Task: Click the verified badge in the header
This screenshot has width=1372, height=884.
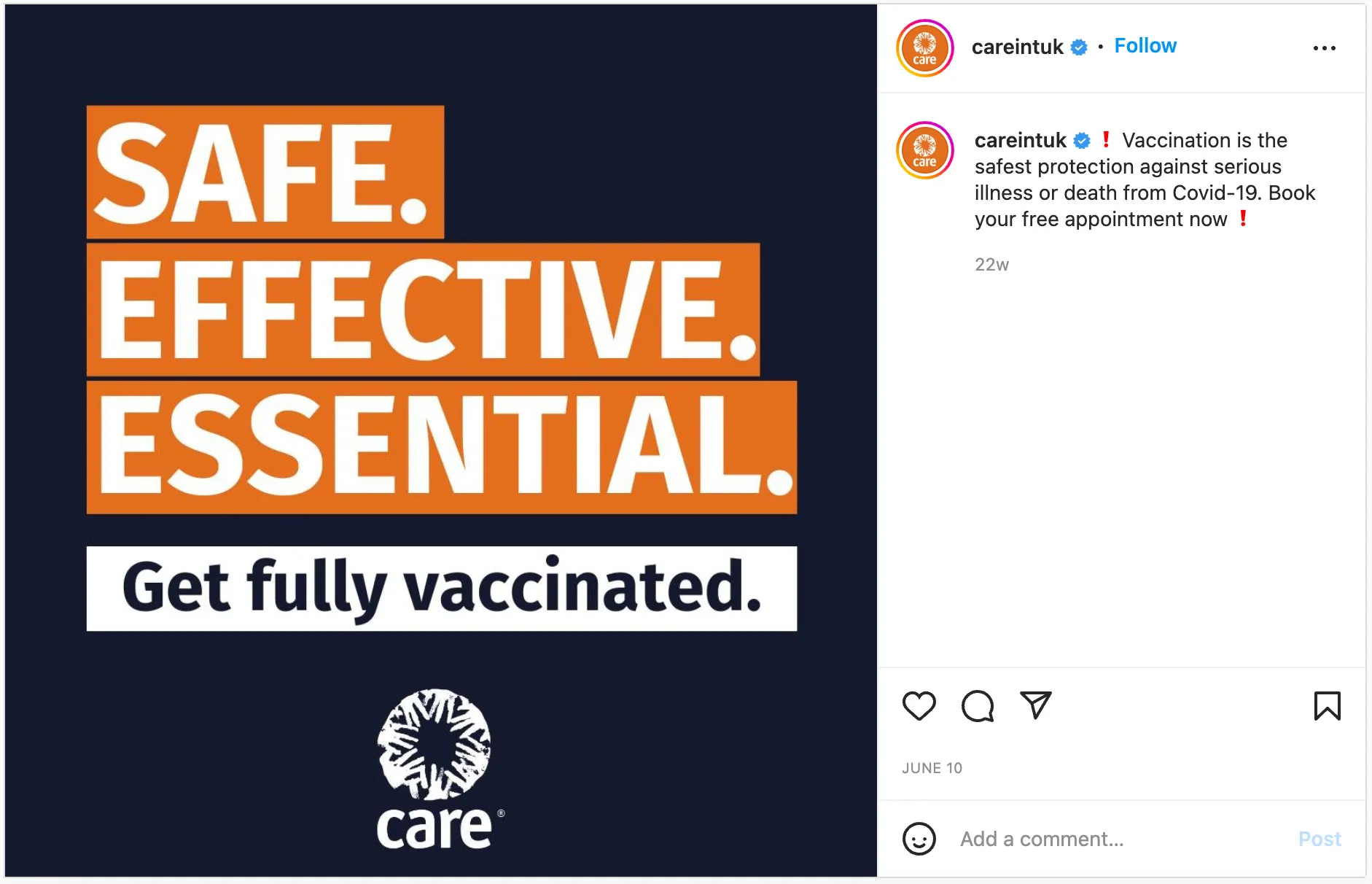Action: pos(1079,47)
